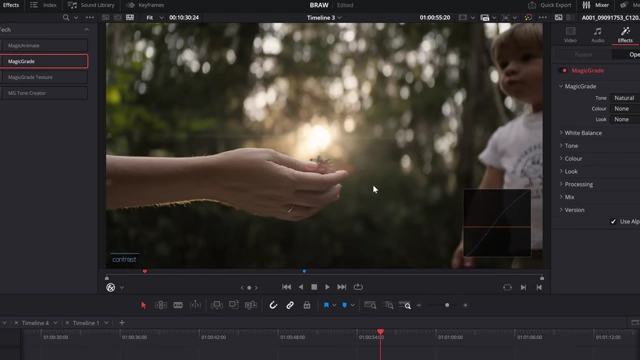Choose the Trim Edit Mode tool
This screenshot has width=640, height=360.
[x=161, y=305]
